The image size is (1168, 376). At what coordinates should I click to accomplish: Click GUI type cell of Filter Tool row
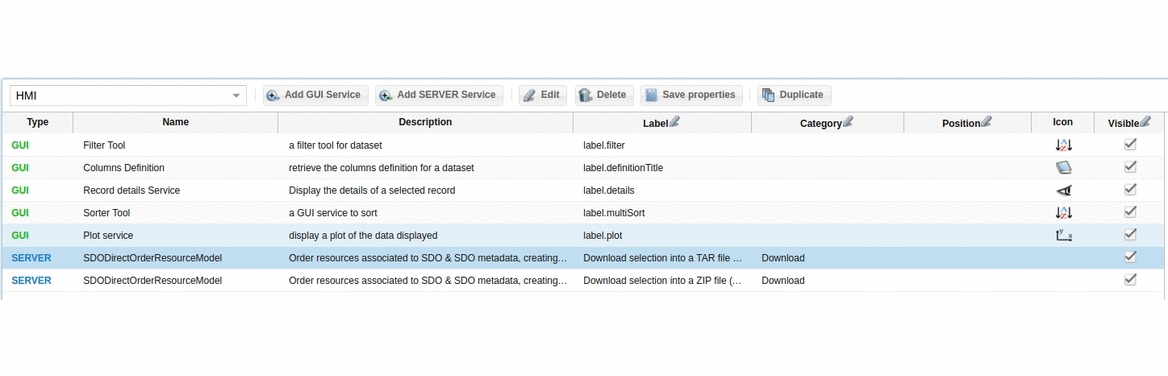point(20,145)
